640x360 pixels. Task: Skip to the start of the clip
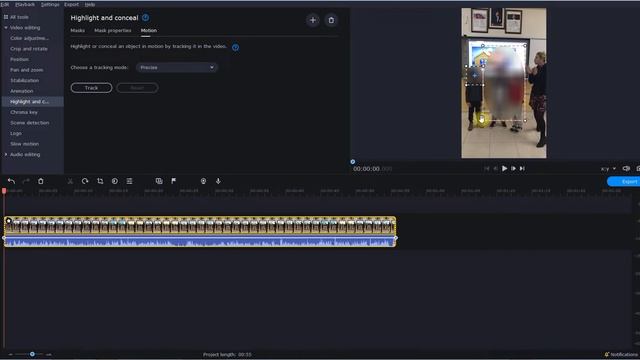click(487, 168)
